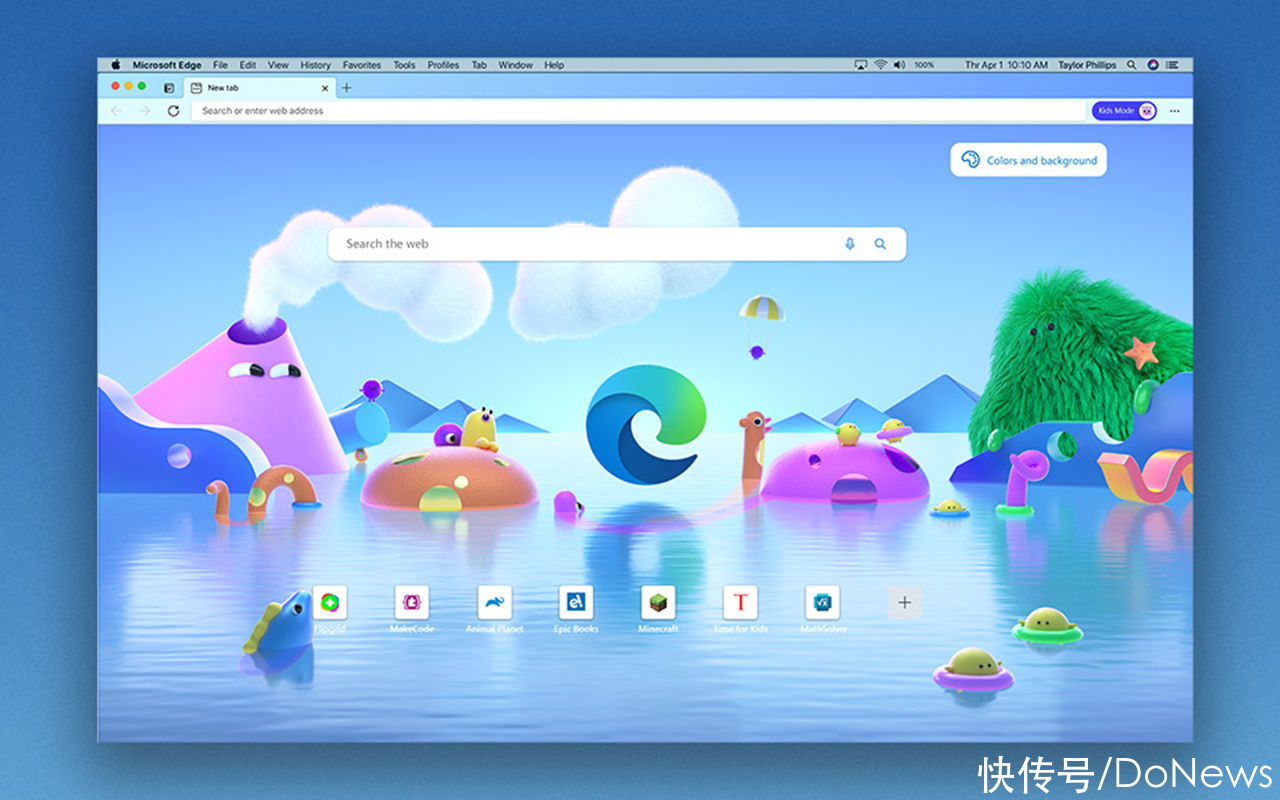Open Edge settings and more menu
Viewport: 1280px width, 800px height.
click(1174, 111)
